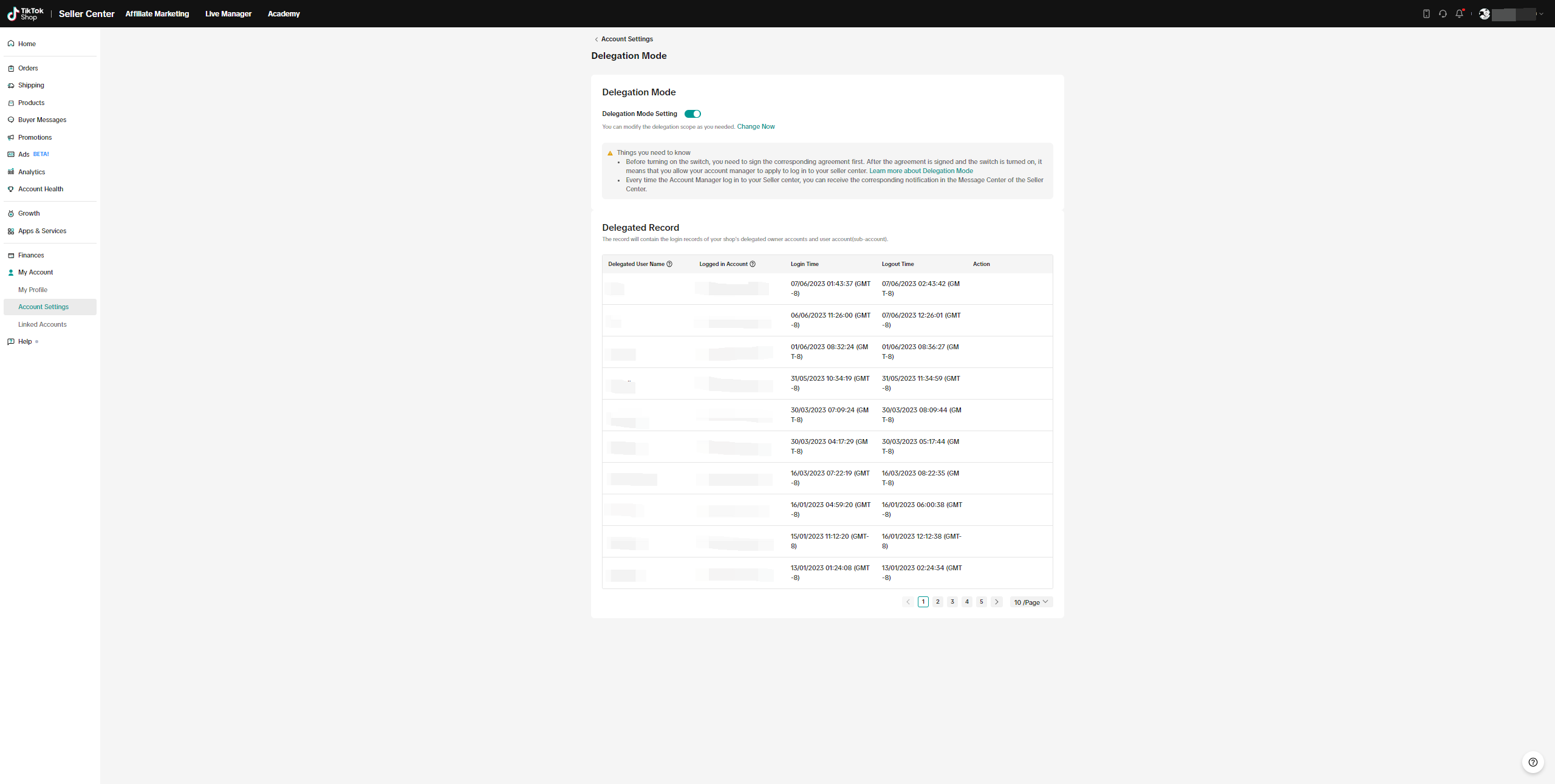Open Learn more about Delegation Mode link
Image resolution: width=1555 pixels, height=784 pixels.
[x=921, y=171]
